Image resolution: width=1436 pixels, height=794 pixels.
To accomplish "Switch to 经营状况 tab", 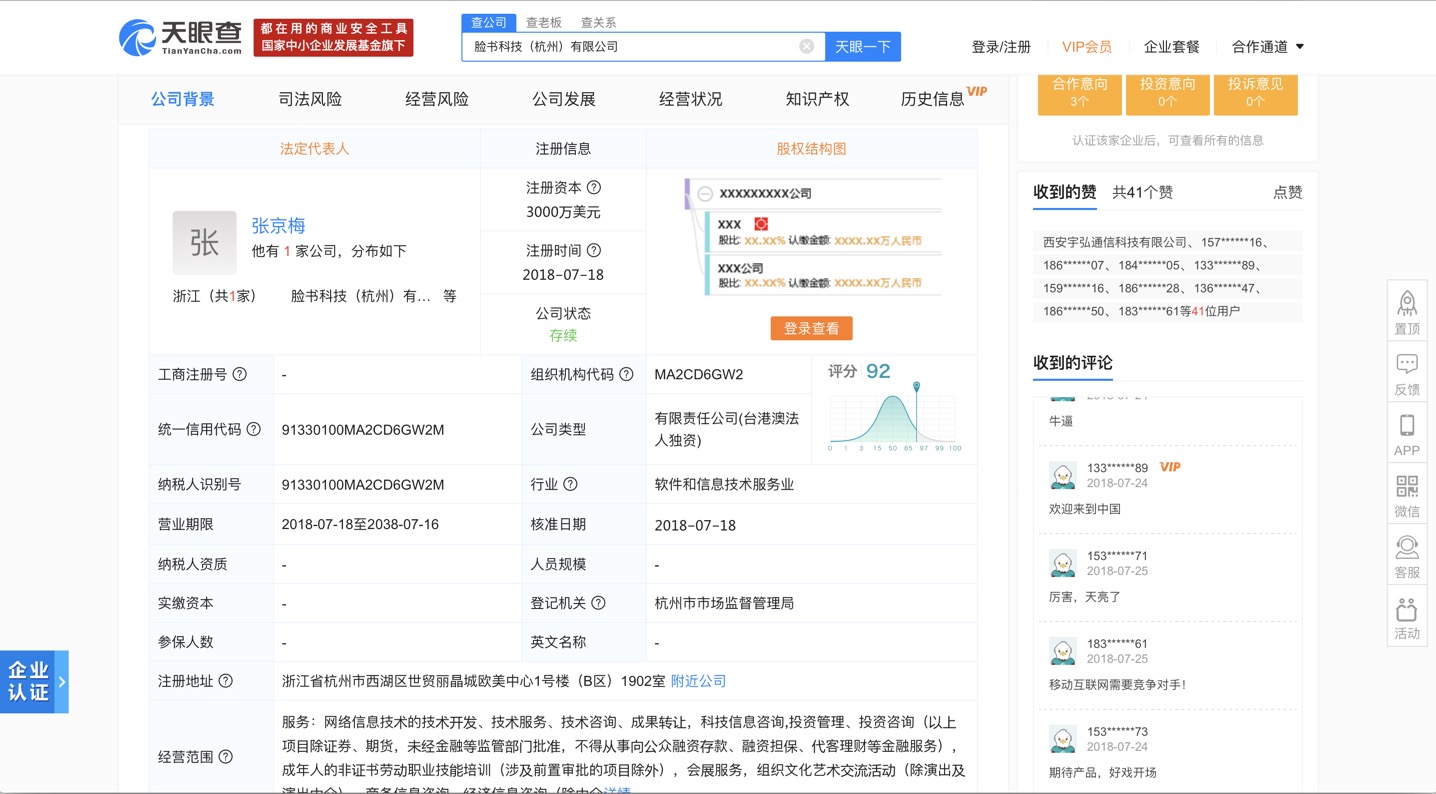I will pos(691,99).
